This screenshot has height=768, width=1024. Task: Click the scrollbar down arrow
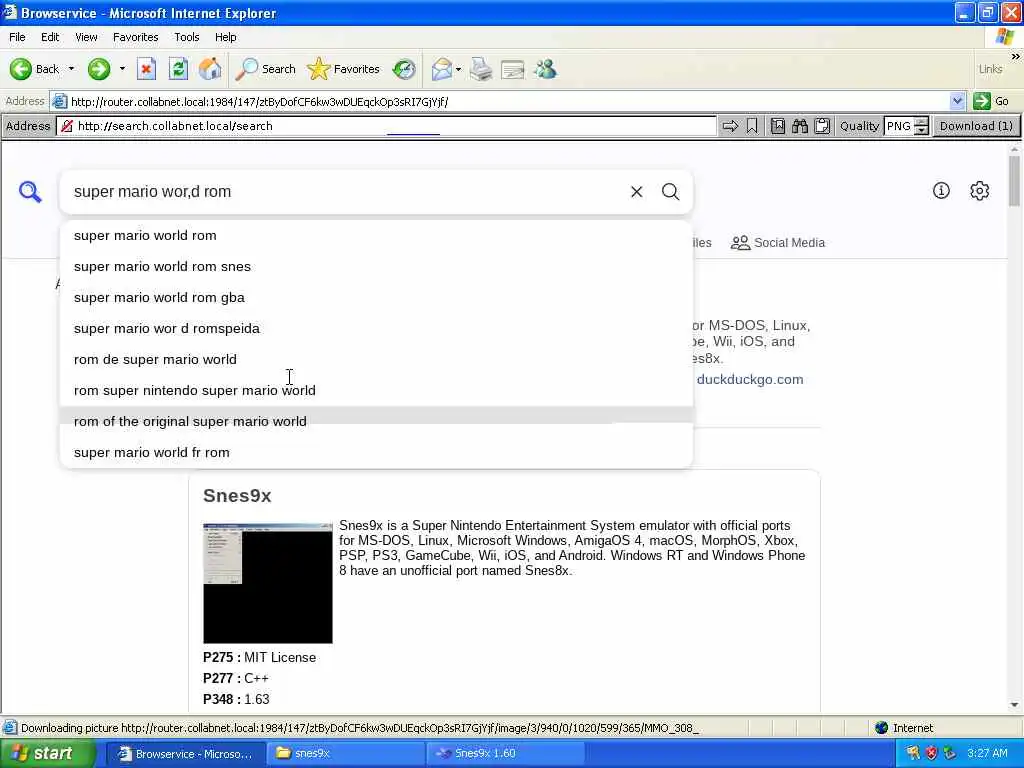[x=1014, y=705]
